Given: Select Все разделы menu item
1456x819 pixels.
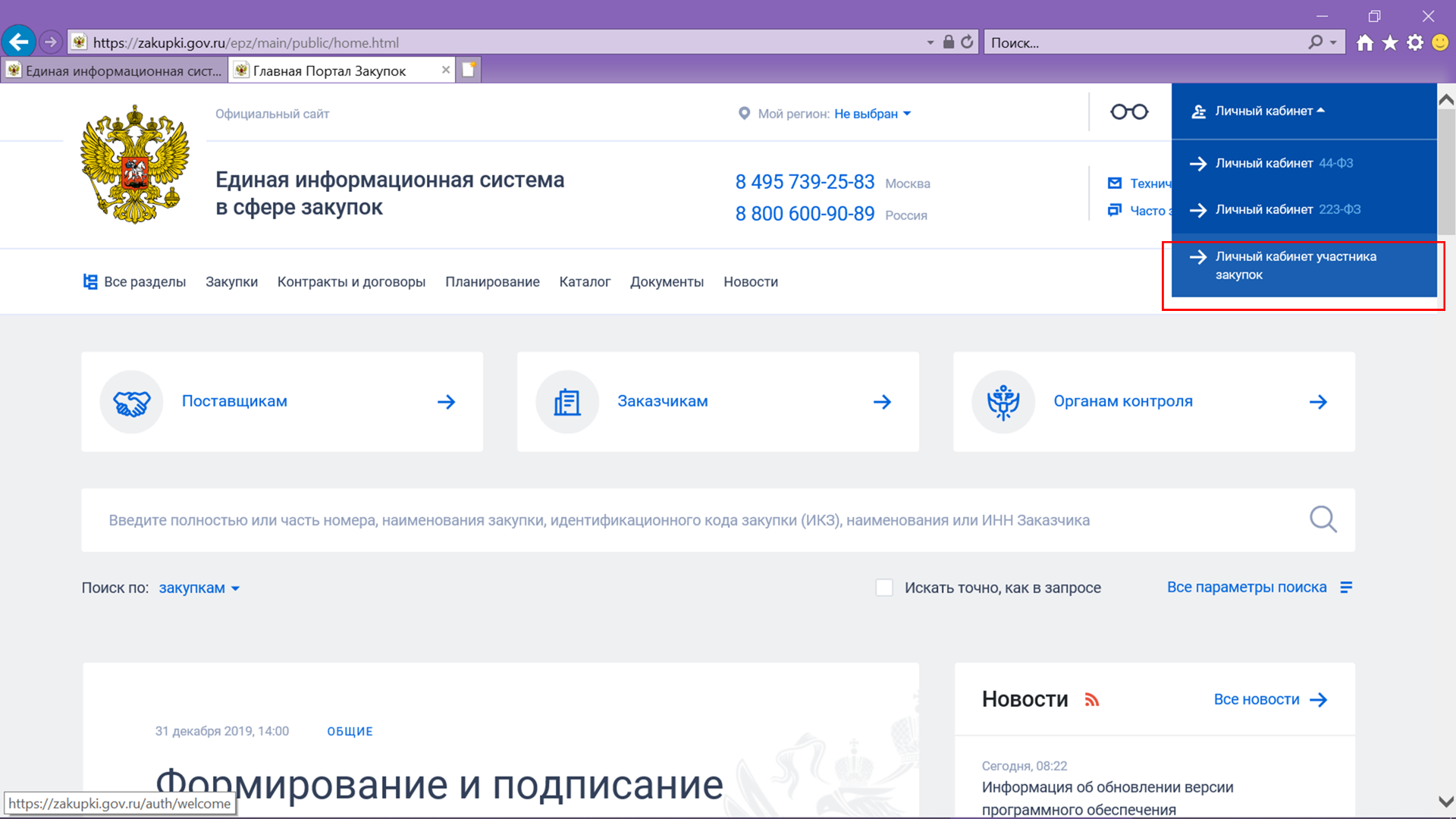Looking at the screenshot, I should 145,281.
